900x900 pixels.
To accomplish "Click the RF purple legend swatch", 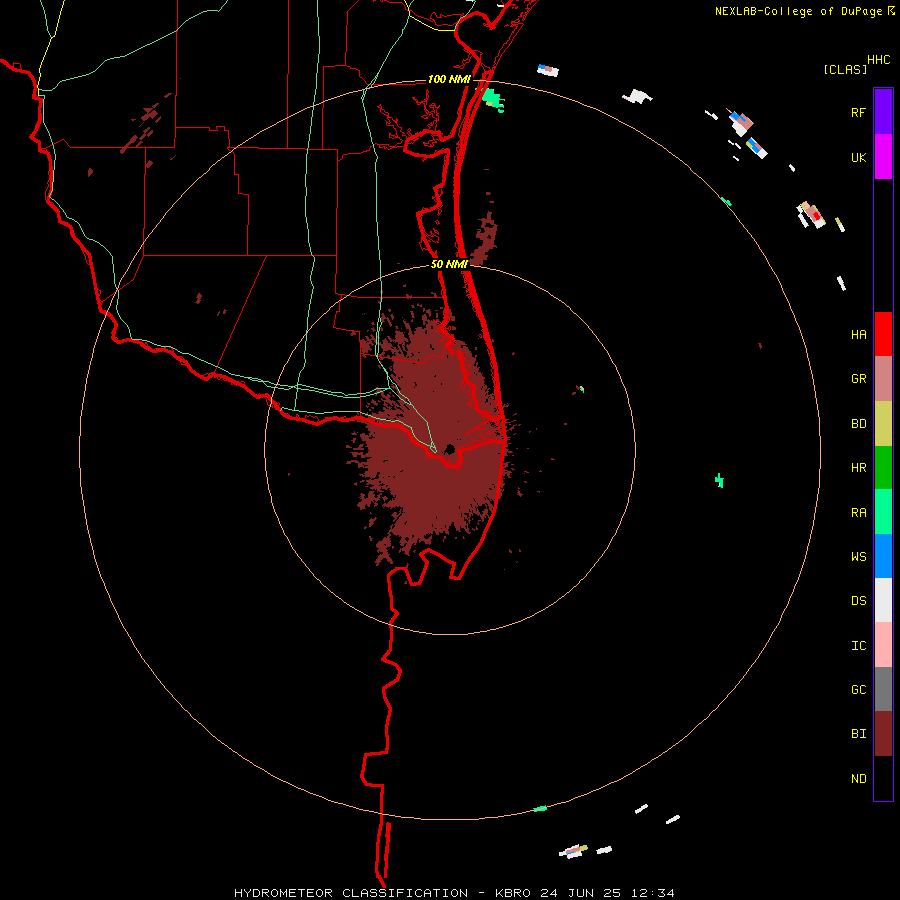I will 883,112.
